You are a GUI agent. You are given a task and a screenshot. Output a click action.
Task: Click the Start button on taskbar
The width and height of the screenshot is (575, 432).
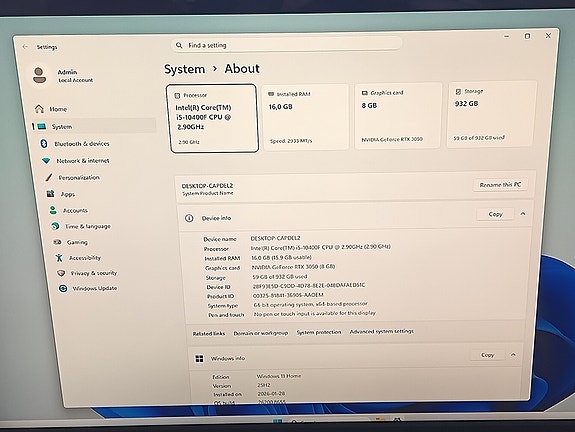[x=277, y=420]
